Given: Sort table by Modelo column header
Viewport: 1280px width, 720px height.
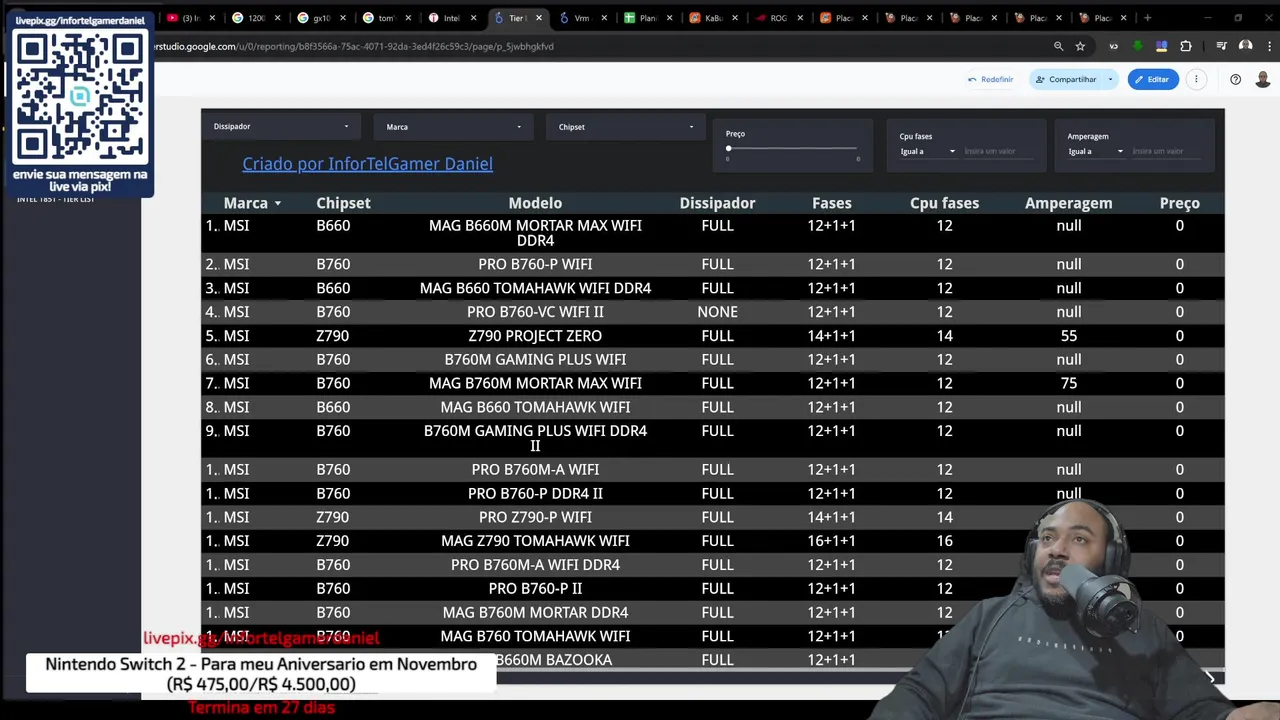Looking at the screenshot, I should tap(535, 203).
